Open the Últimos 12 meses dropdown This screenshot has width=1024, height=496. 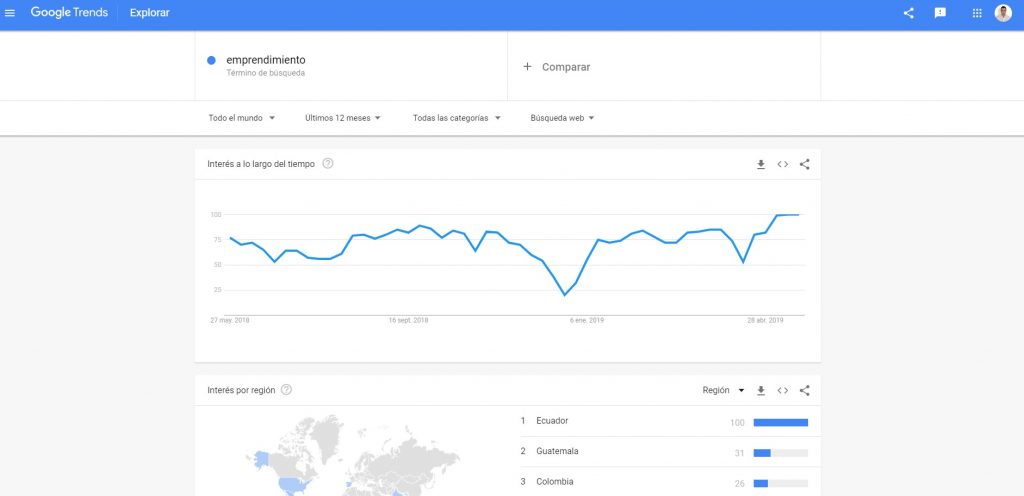pyautogui.click(x=343, y=118)
